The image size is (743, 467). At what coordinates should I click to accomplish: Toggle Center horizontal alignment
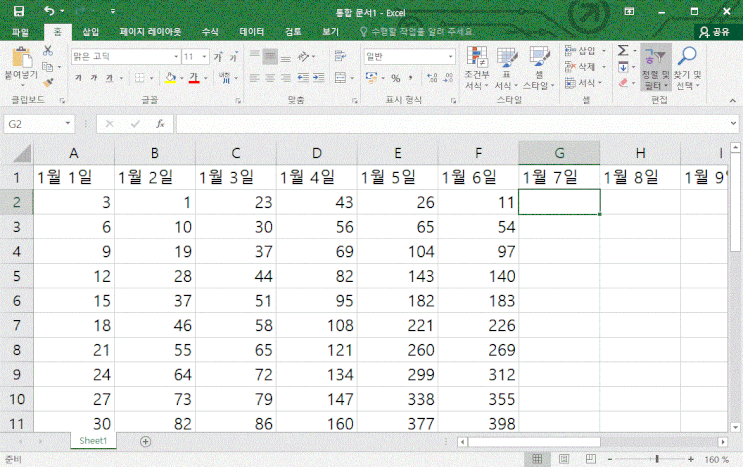[x=270, y=78]
